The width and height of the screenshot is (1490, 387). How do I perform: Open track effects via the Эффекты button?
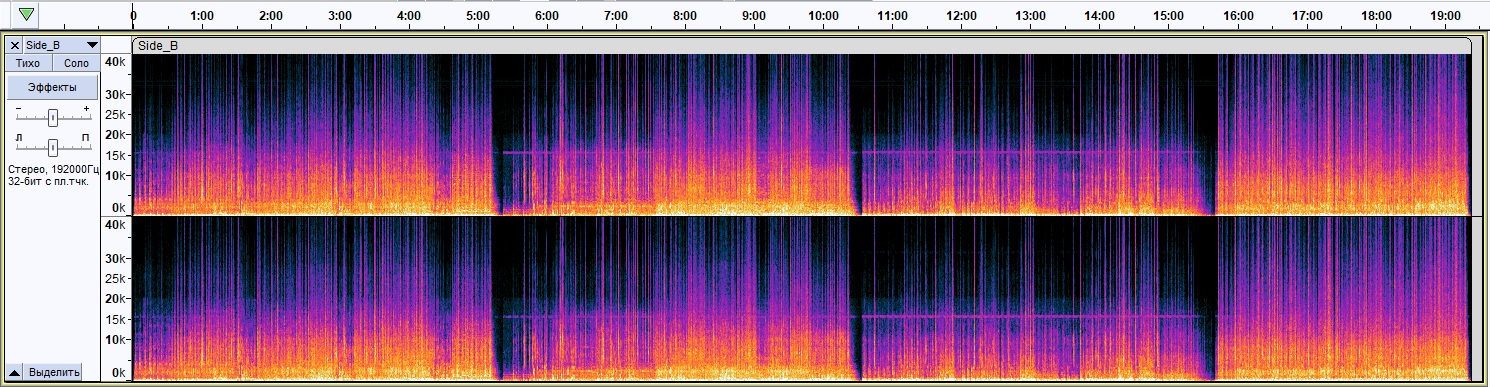point(52,87)
